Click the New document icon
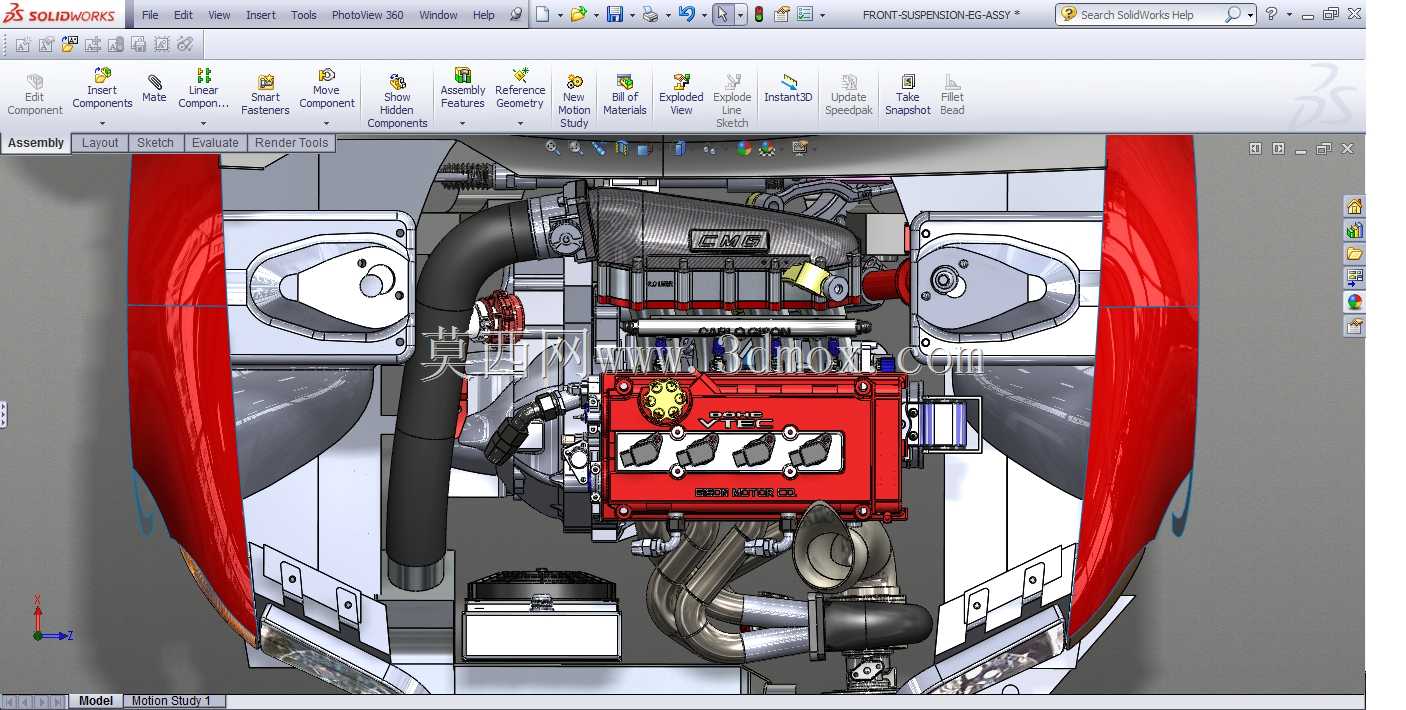Image resolution: width=1406 pixels, height=710 pixels. tap(542, 14)
